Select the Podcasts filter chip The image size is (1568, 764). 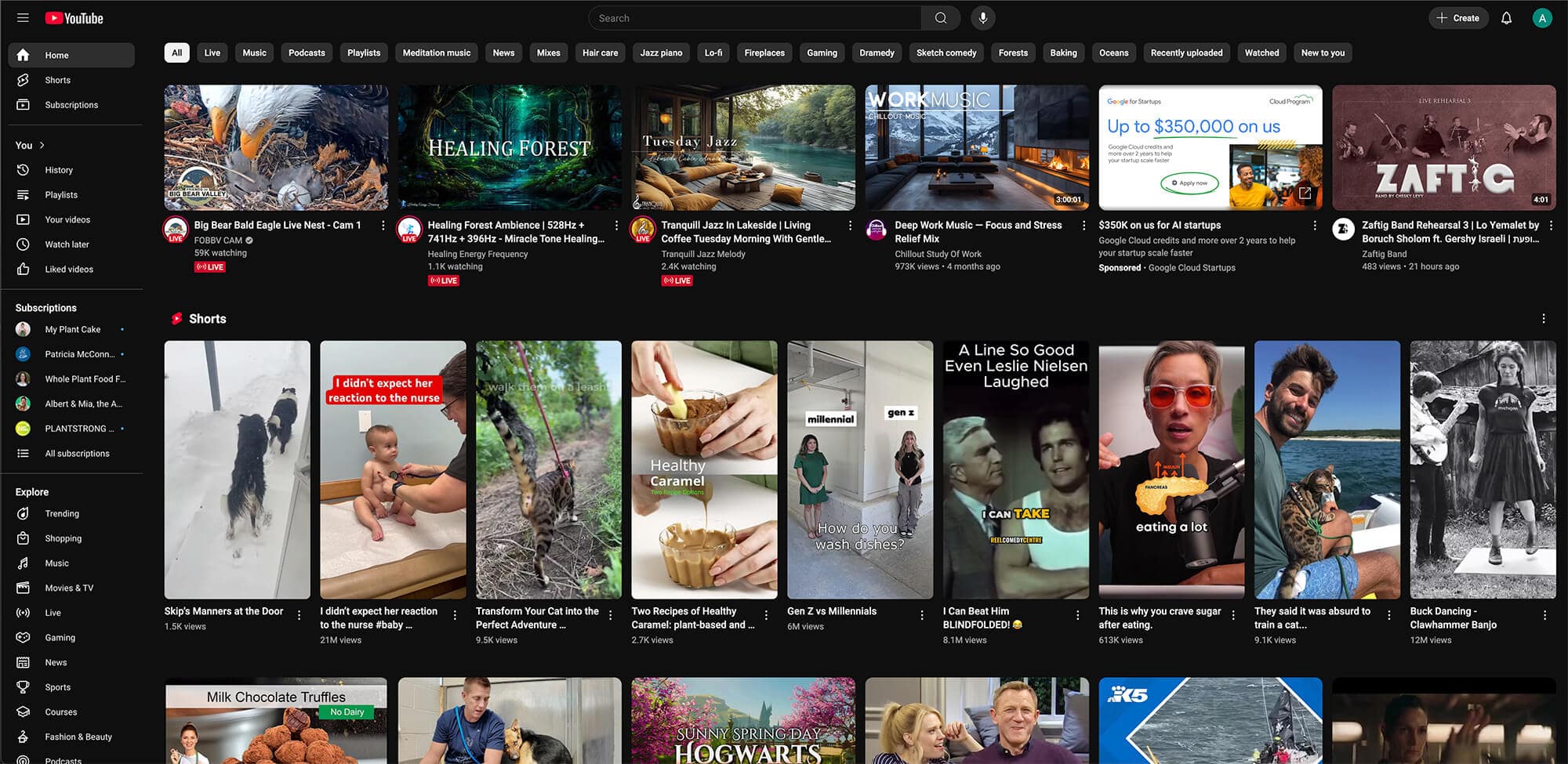tap(307, 53)
